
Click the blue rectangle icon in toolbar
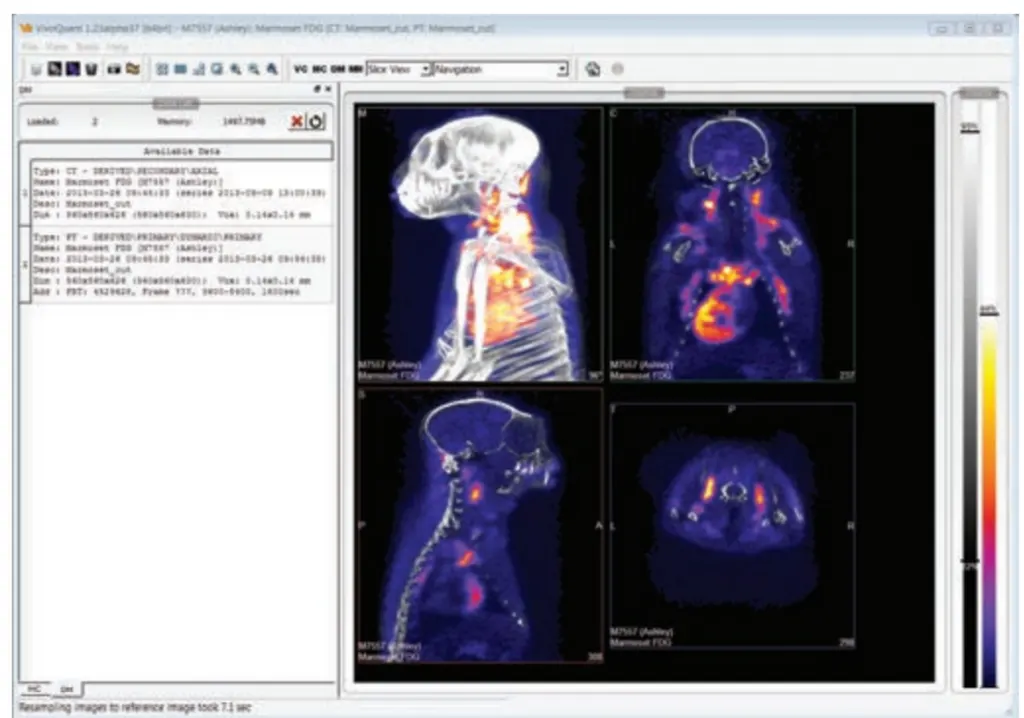181,69
